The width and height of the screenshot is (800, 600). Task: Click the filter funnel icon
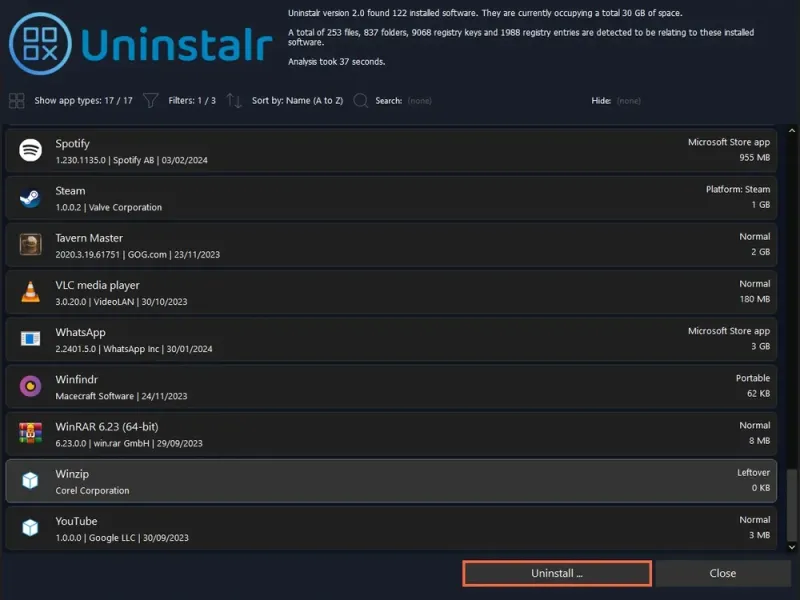151,101
